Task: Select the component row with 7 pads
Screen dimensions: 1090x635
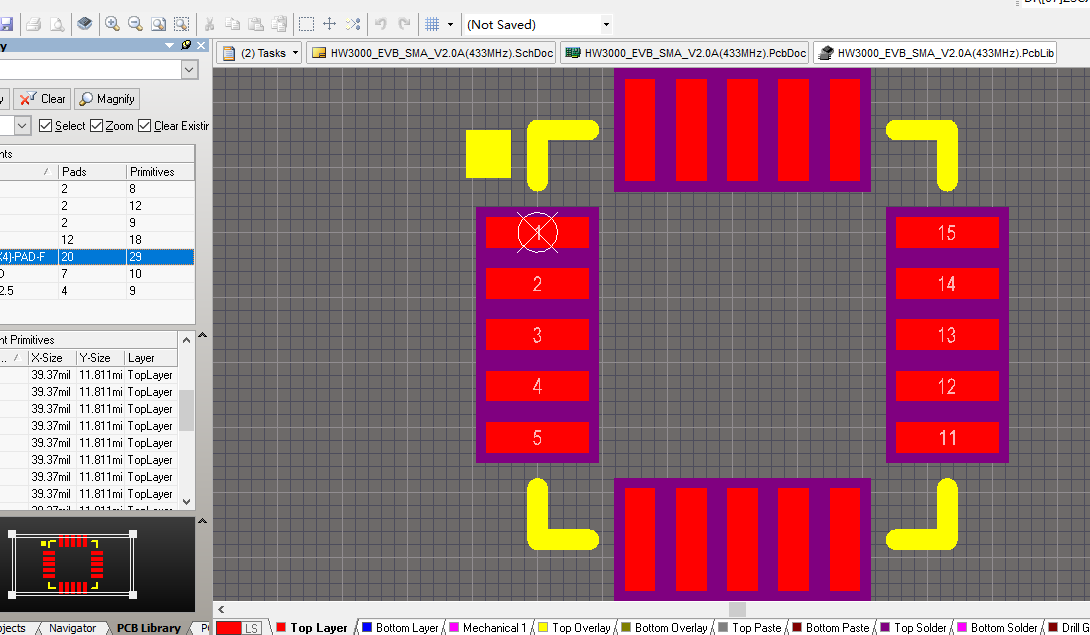Action: [97, 274]
